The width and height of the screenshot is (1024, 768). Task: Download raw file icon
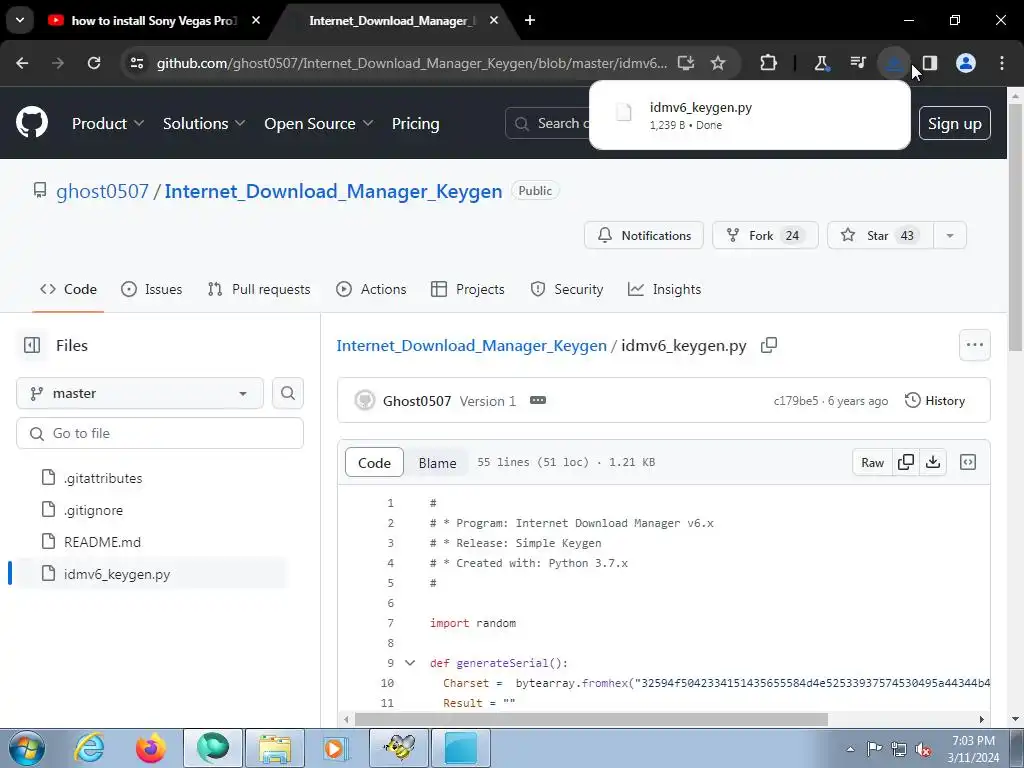point(933,462)
